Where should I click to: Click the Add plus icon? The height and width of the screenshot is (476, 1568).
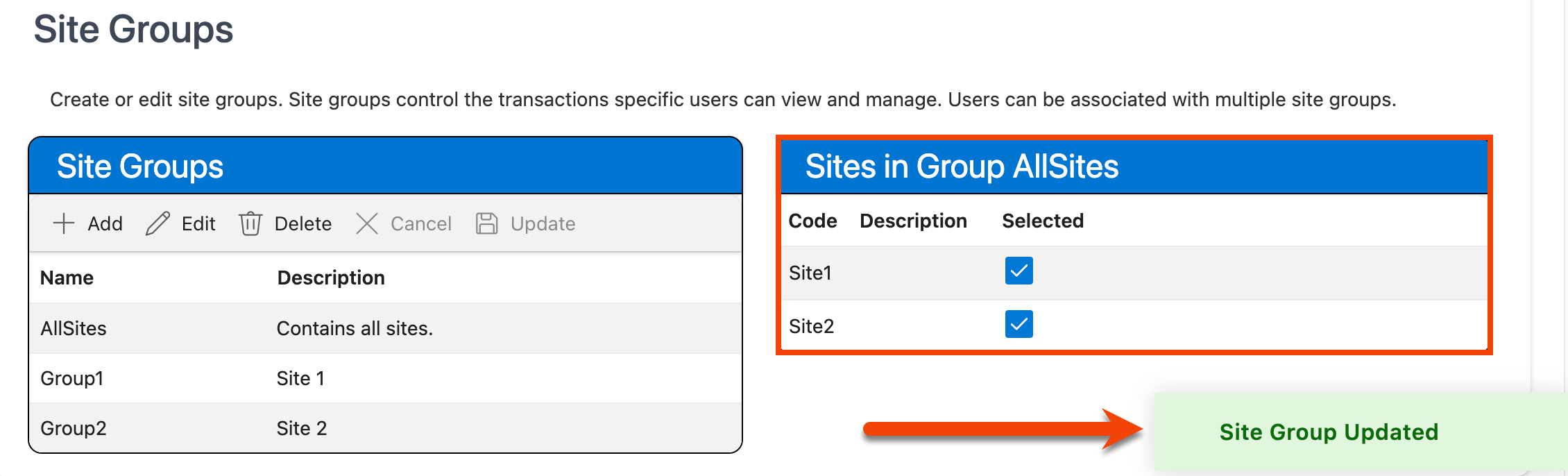click(x=64, y=223)
